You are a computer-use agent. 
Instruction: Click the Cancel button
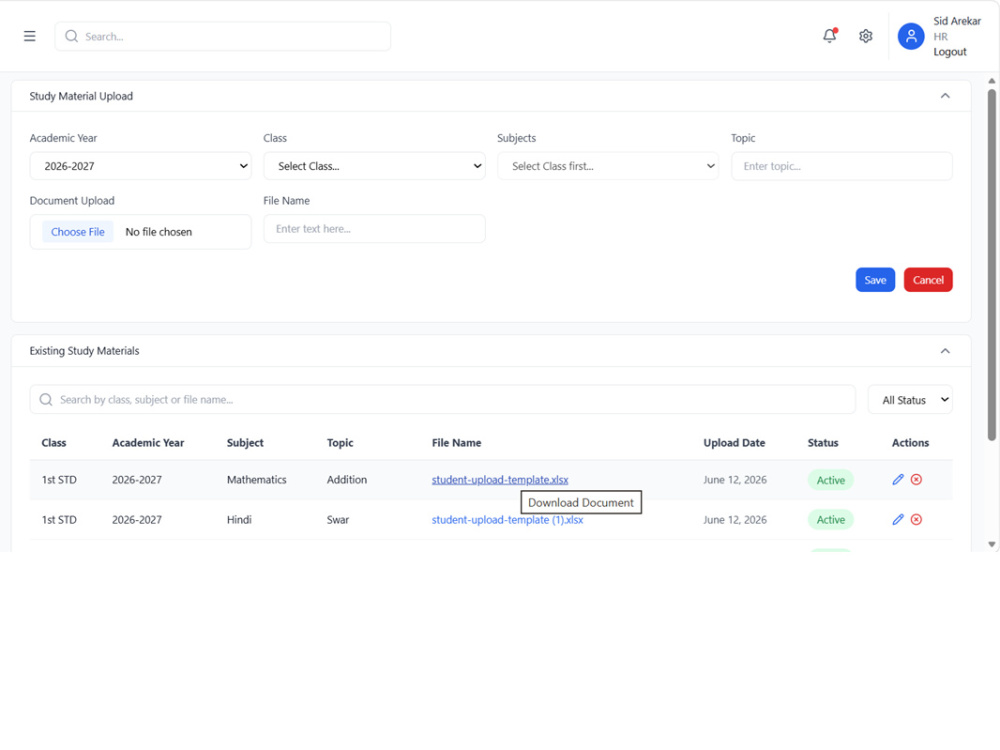click(928, 280)
